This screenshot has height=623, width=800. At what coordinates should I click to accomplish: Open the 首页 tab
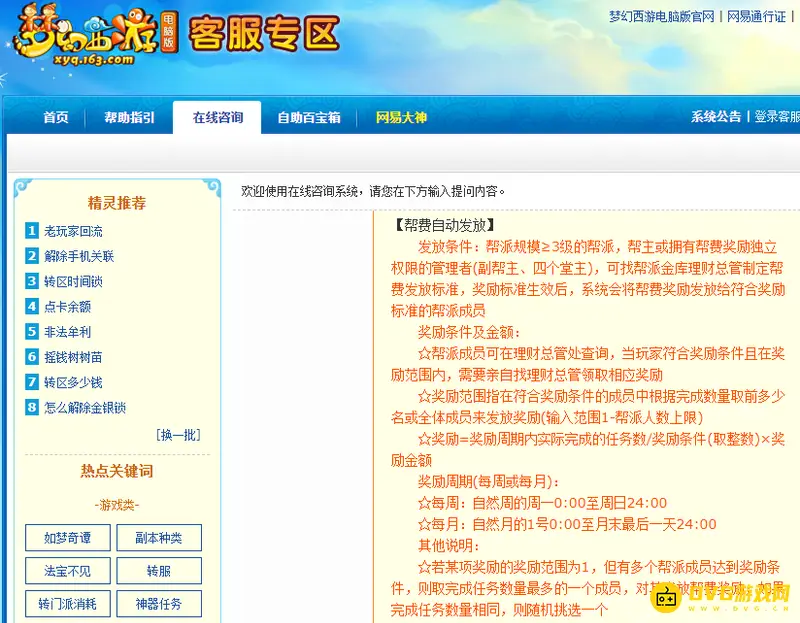pyautogui.click(x=56, y=117)
